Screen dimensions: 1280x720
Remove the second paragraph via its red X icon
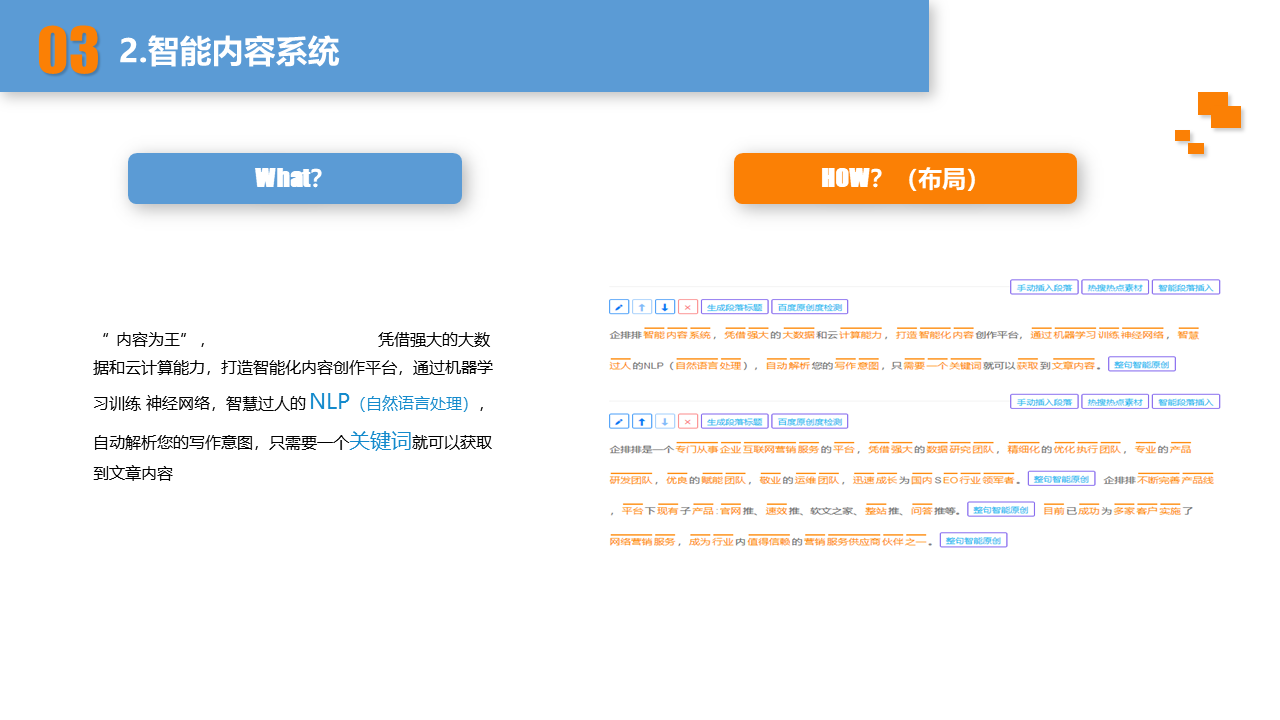point(687,420)
